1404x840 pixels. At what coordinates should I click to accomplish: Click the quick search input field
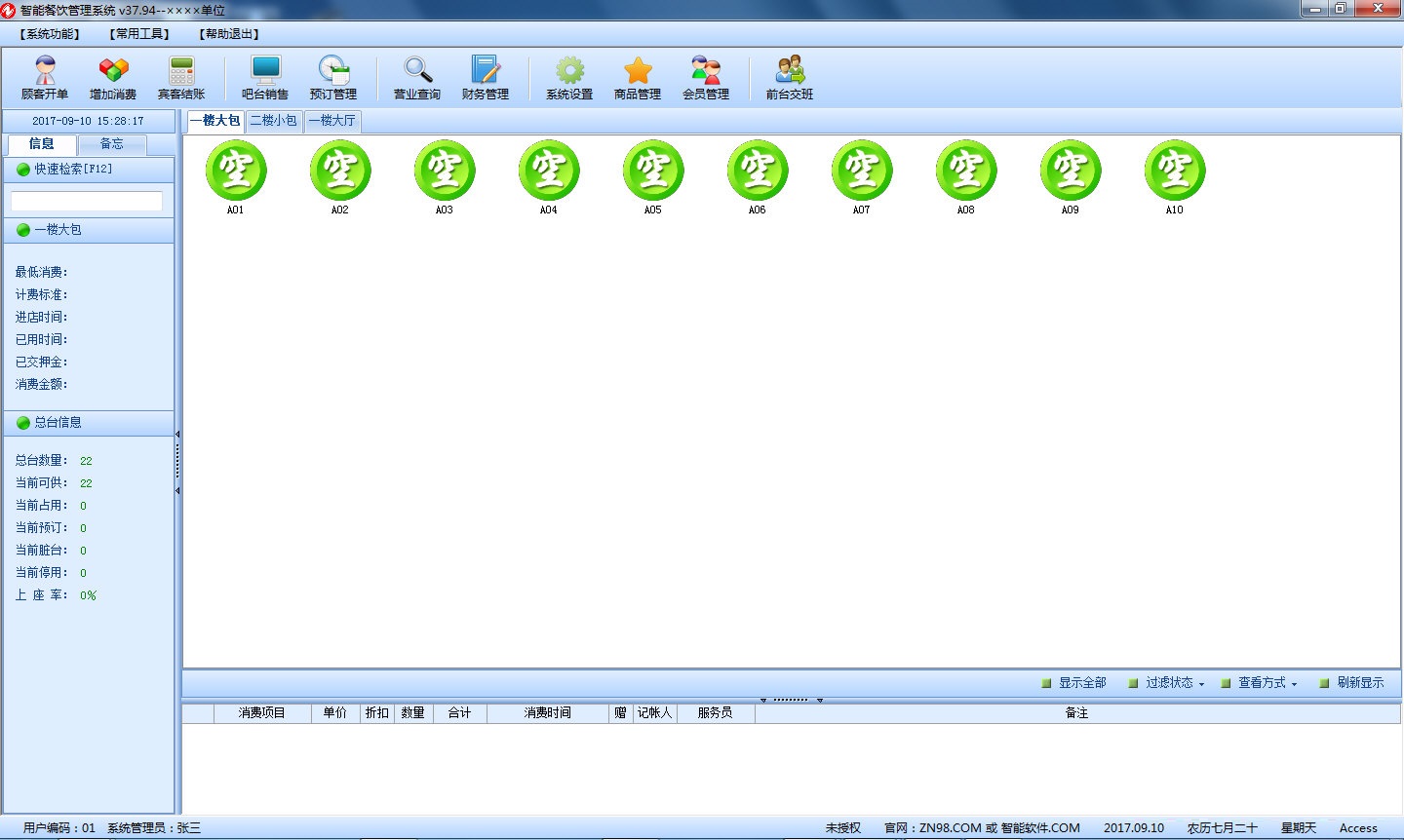click(87, 201)
